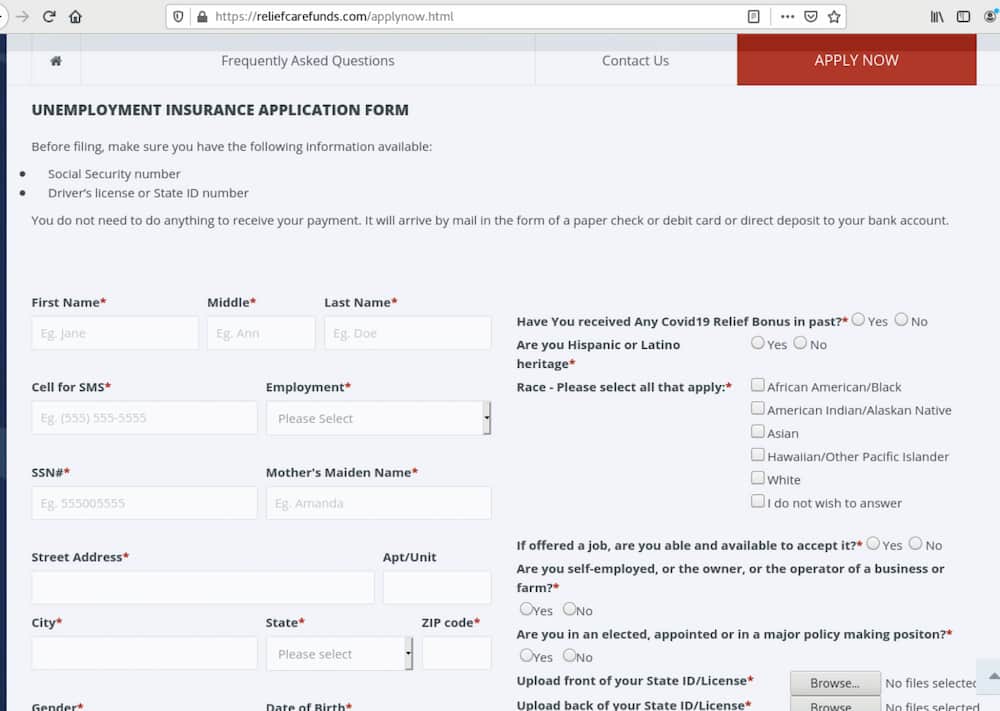This screenshot has width=1000, height=711.
Task: Click inside the First Name input field
Action: click(x=114, y=333)
